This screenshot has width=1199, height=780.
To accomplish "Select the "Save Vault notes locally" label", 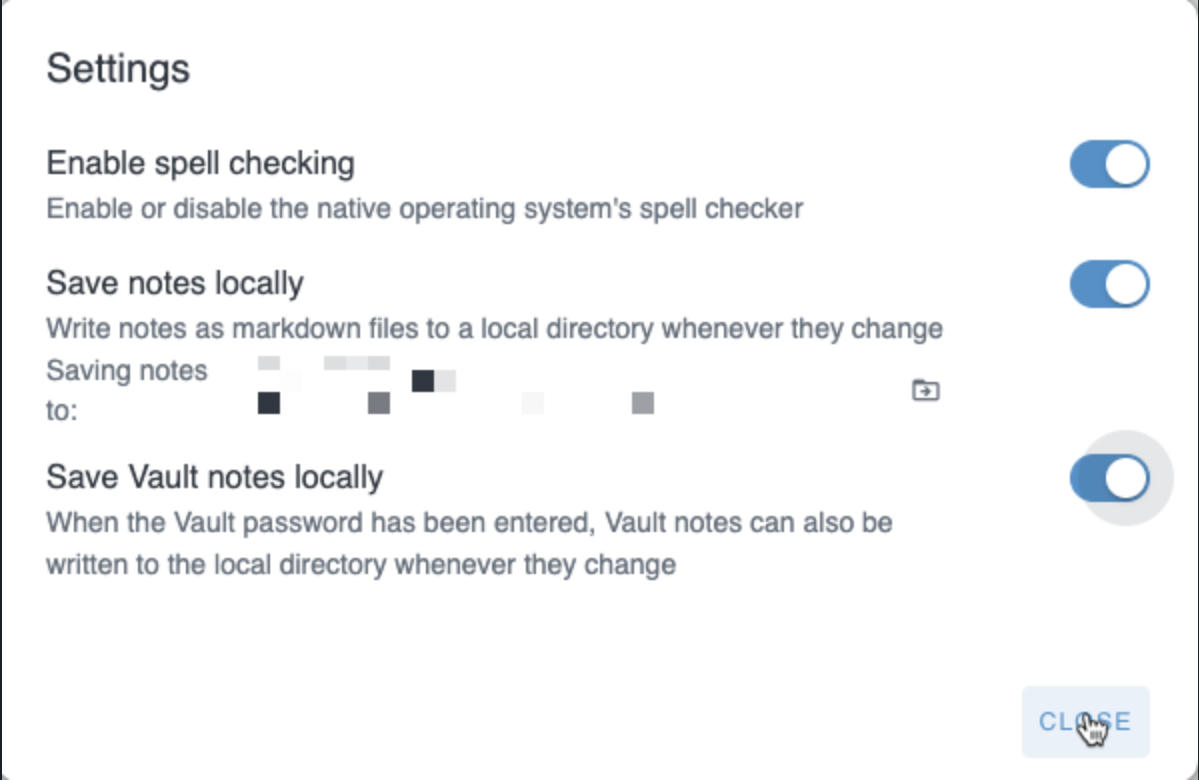I will coord(214,476).
